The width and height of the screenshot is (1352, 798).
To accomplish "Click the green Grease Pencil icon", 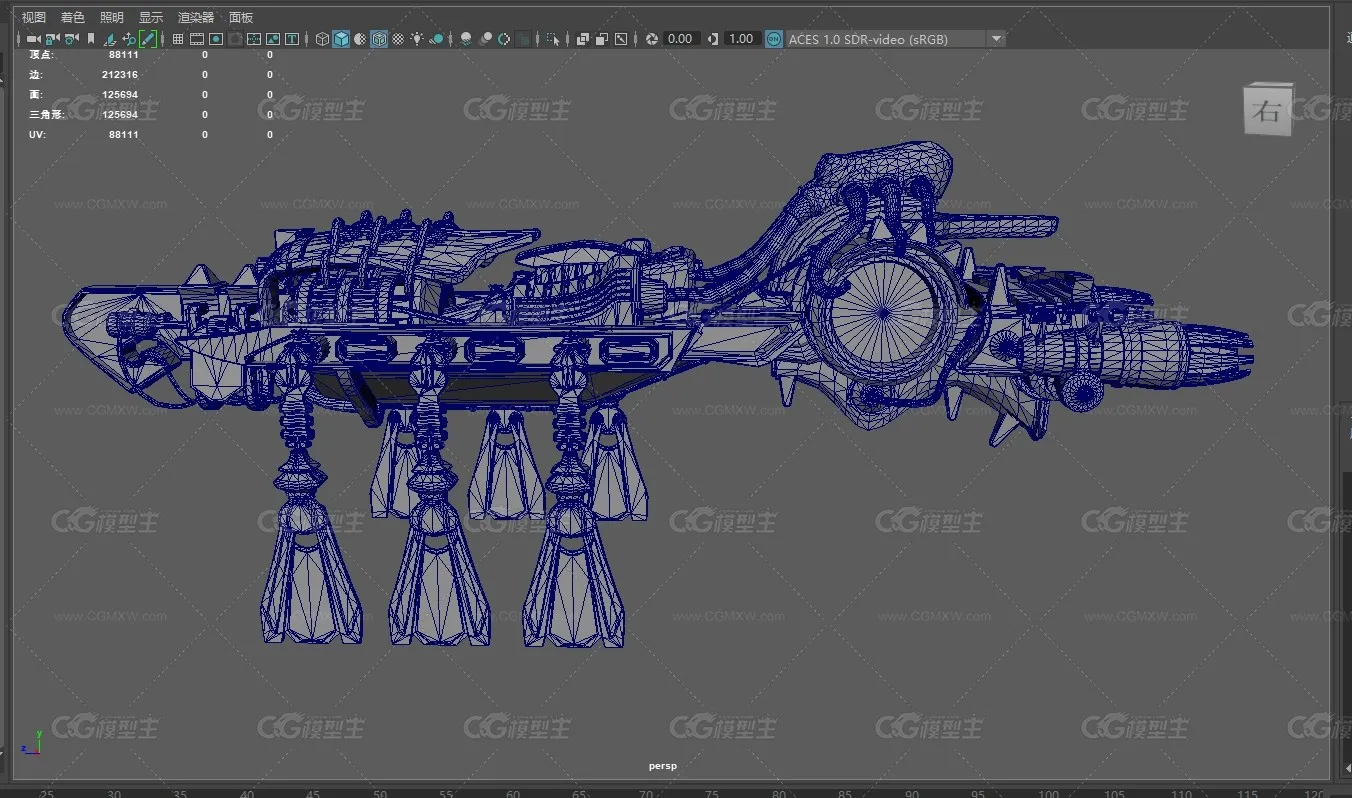I will tap(148, 39).
